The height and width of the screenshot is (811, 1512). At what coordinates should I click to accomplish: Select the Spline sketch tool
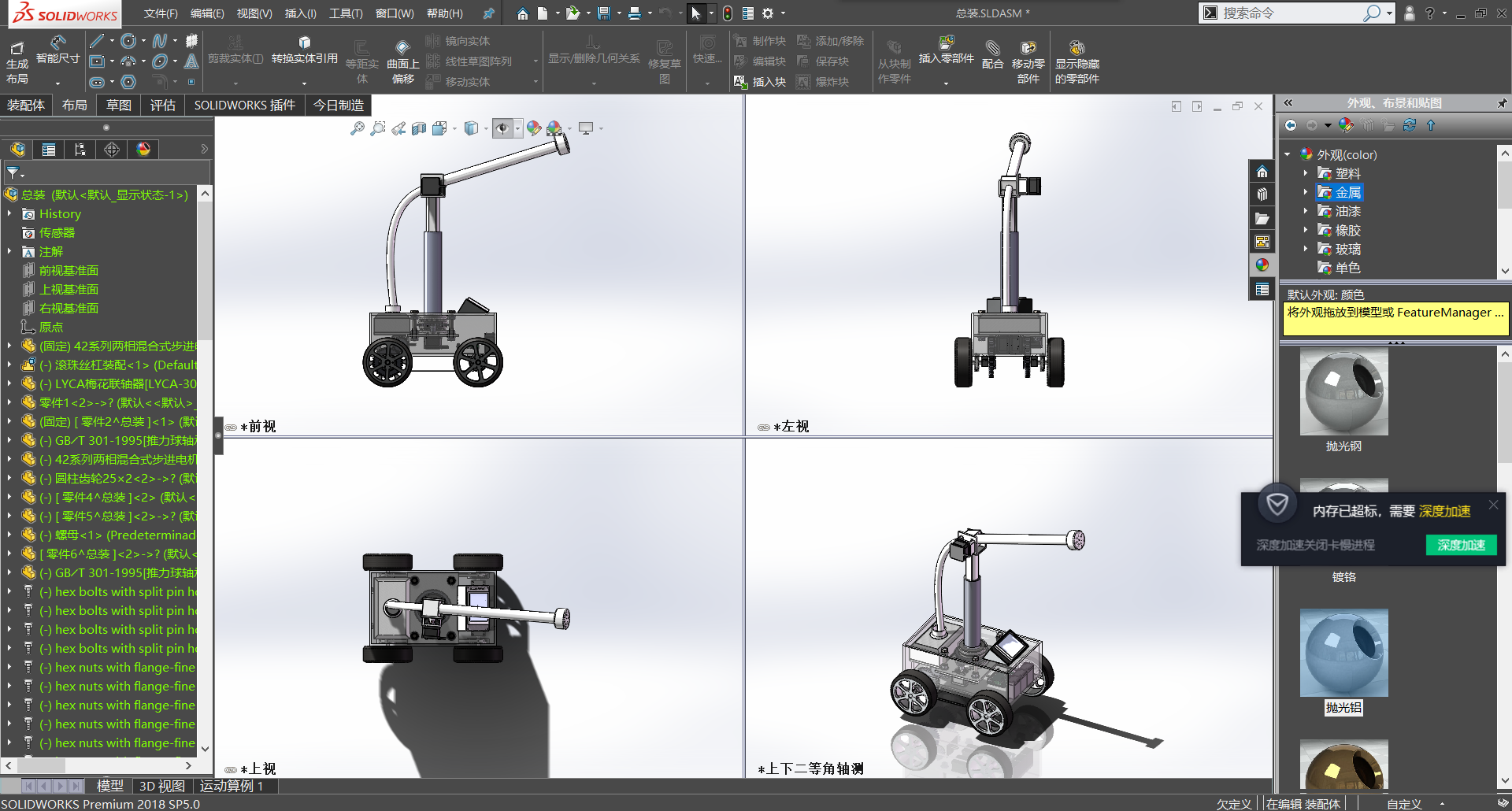160,41
